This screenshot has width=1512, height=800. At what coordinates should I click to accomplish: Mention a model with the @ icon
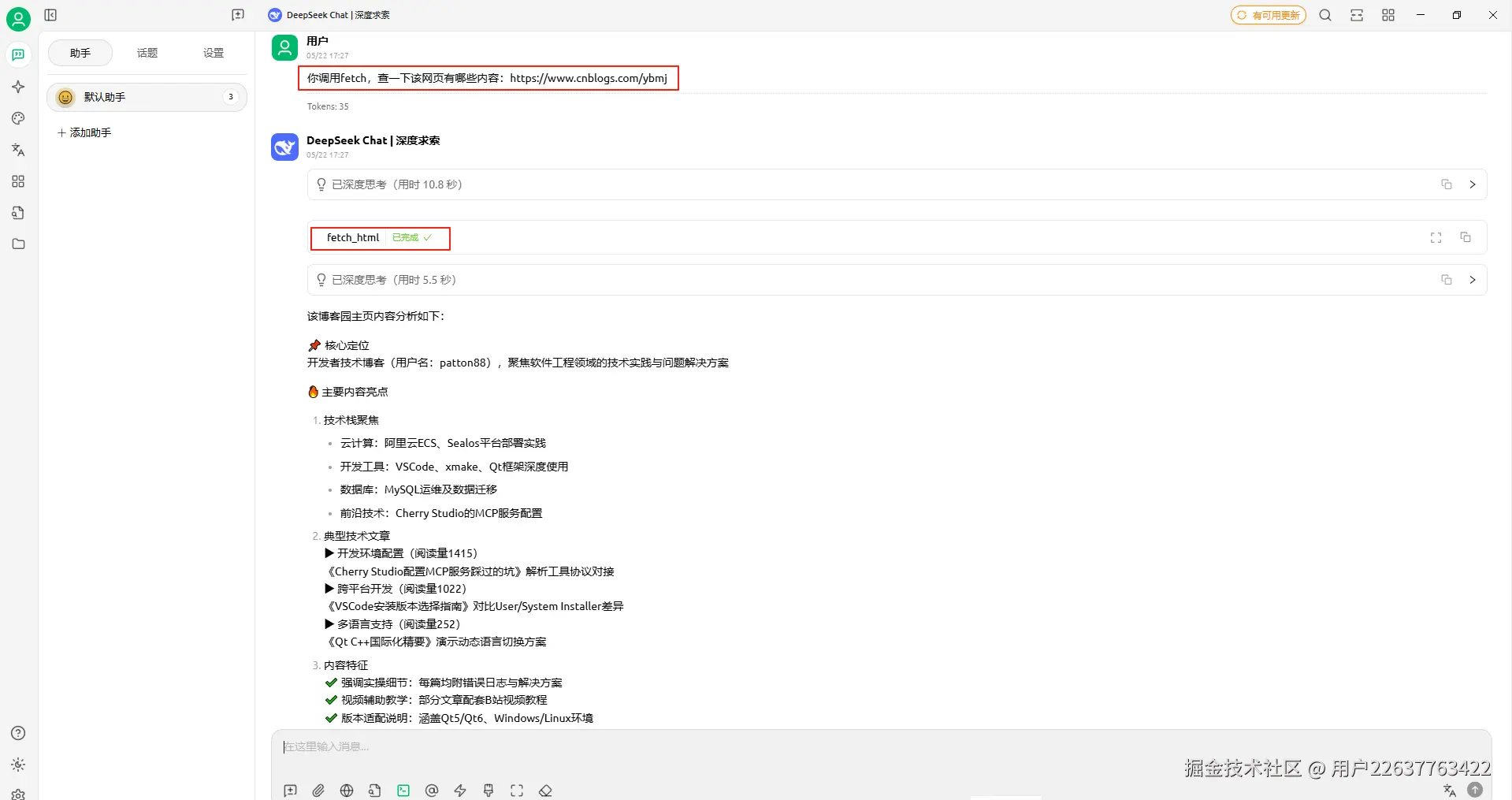pos(432,791)
